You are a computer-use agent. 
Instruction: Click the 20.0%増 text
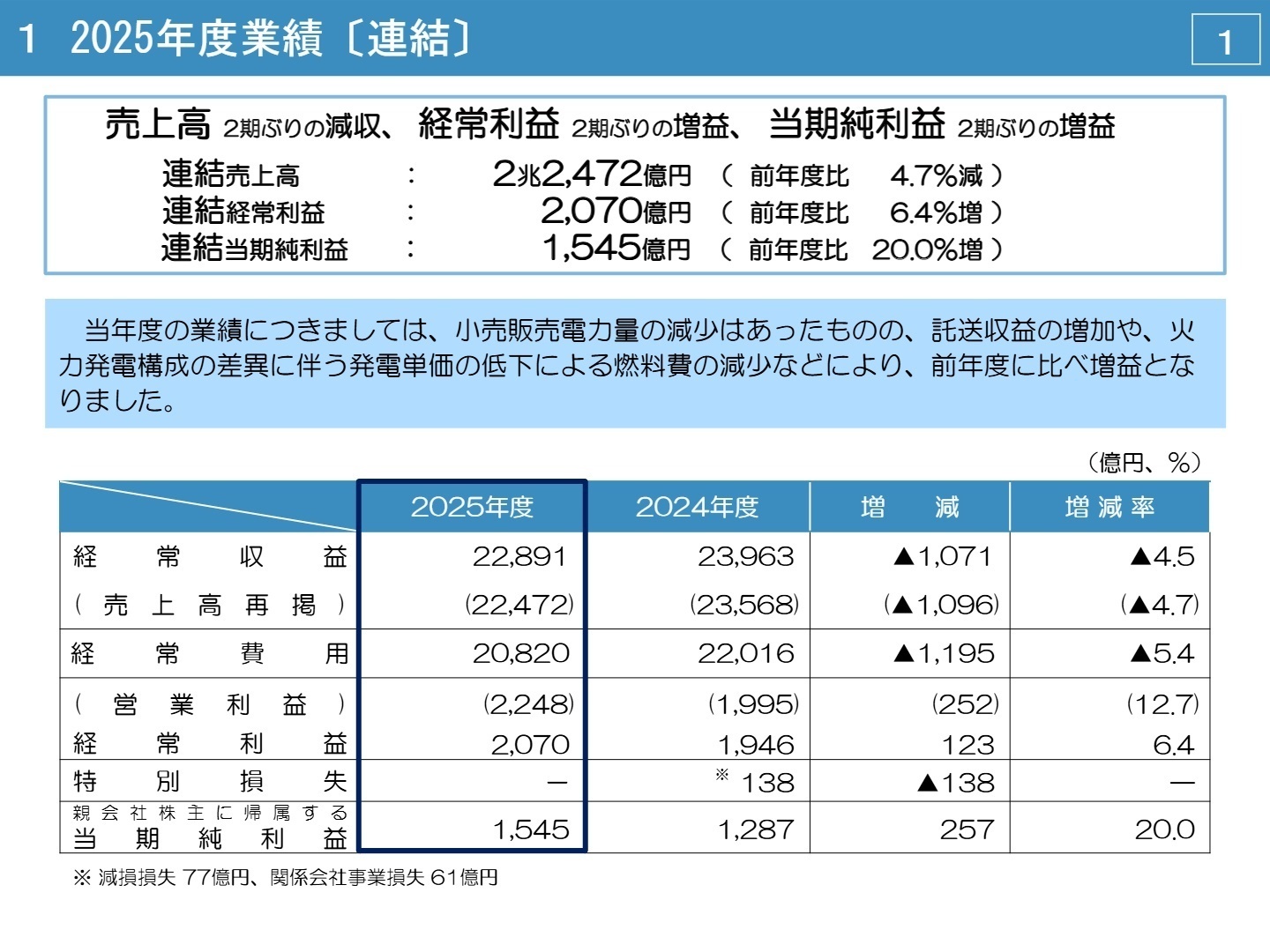point(927,249)
